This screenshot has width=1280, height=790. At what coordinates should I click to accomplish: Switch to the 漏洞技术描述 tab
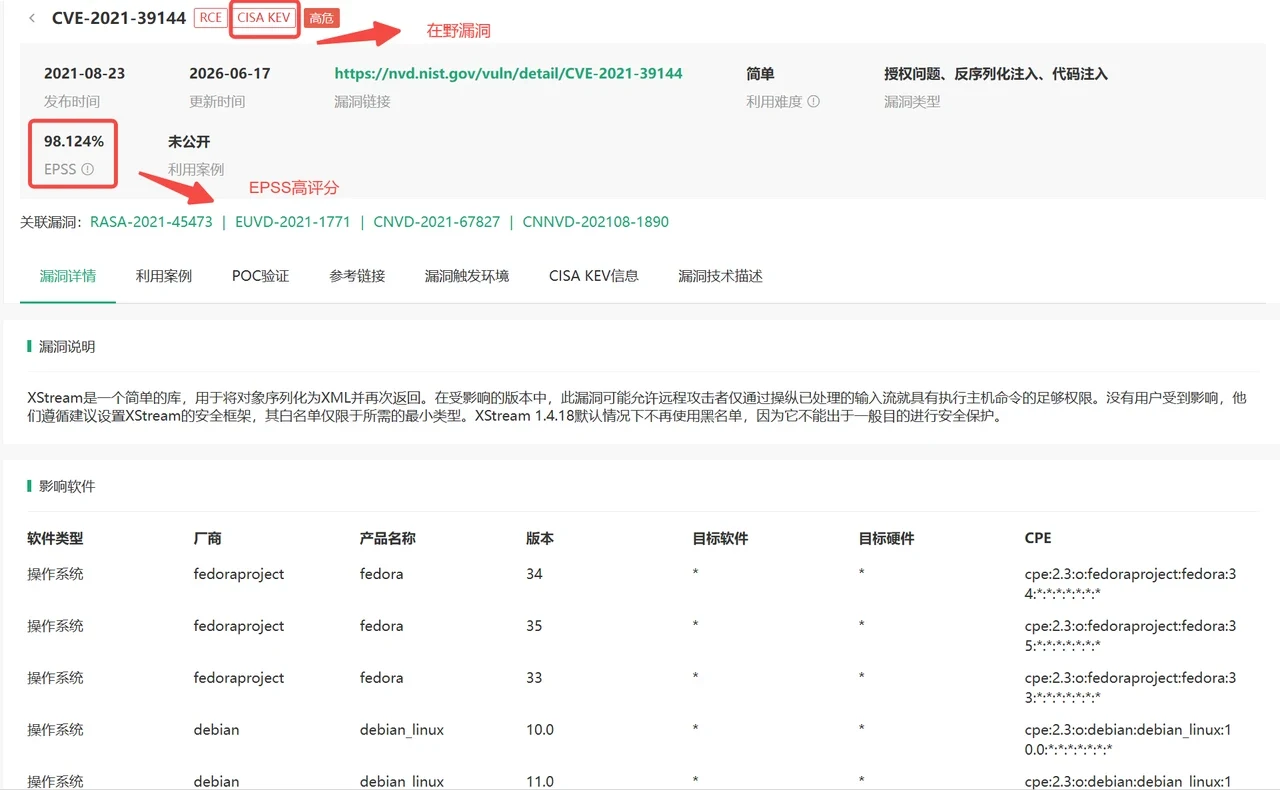[720, 276]
